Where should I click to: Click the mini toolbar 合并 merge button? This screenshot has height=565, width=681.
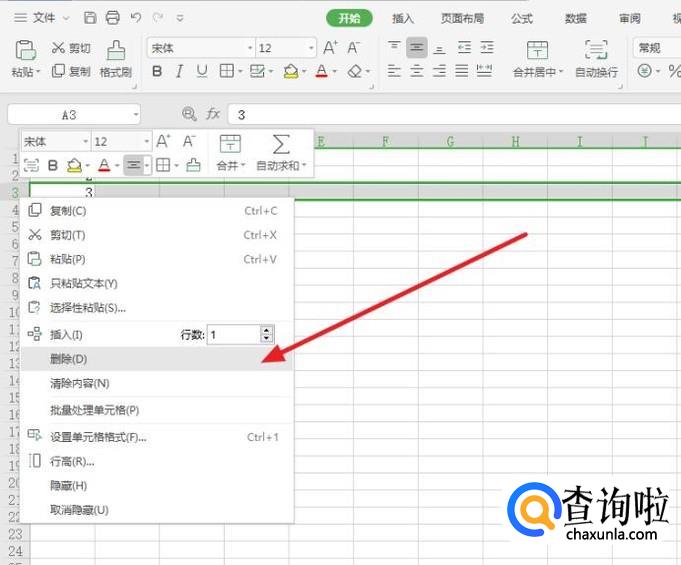coord(231,152)
